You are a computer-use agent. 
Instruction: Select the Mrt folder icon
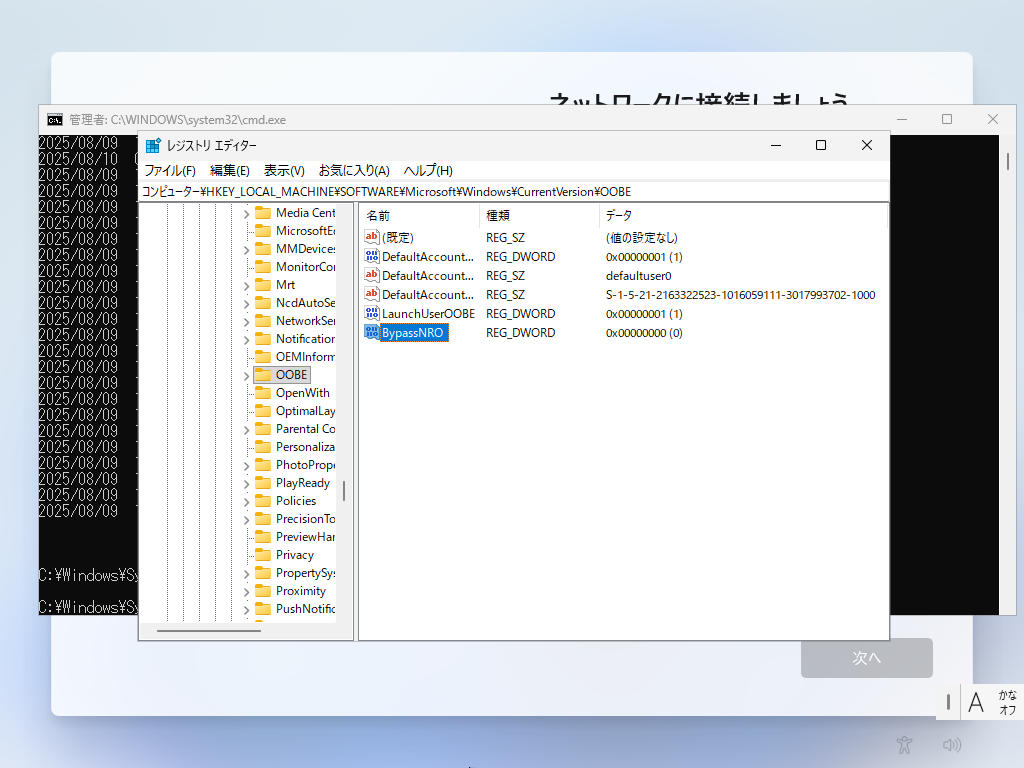pos(263,285)
